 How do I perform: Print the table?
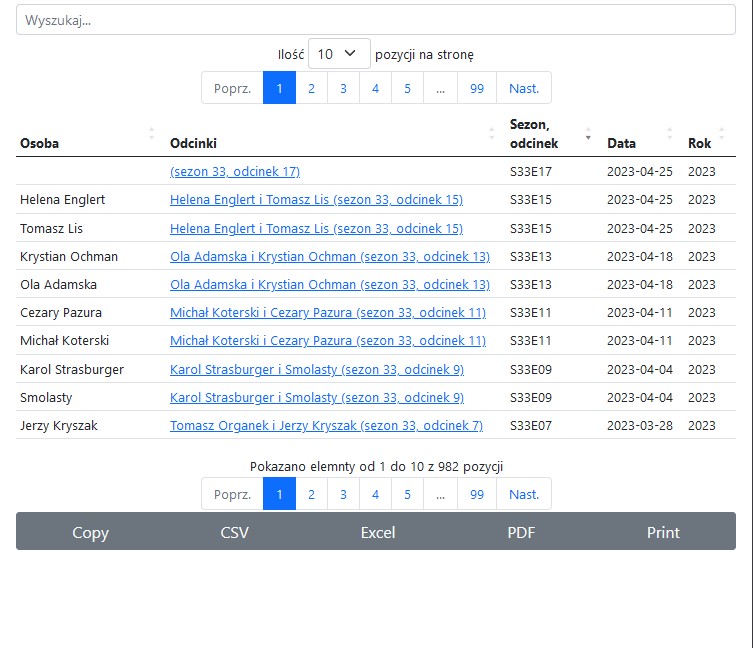click(663, 532)
